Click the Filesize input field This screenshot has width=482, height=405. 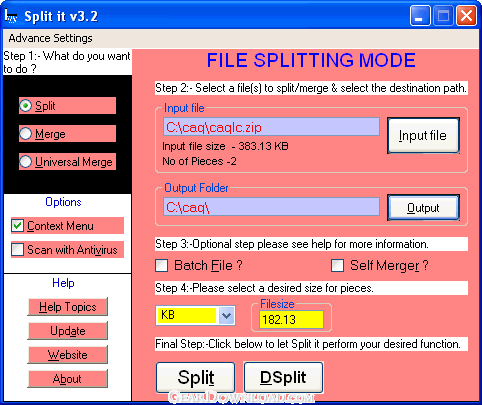[291, 320]
